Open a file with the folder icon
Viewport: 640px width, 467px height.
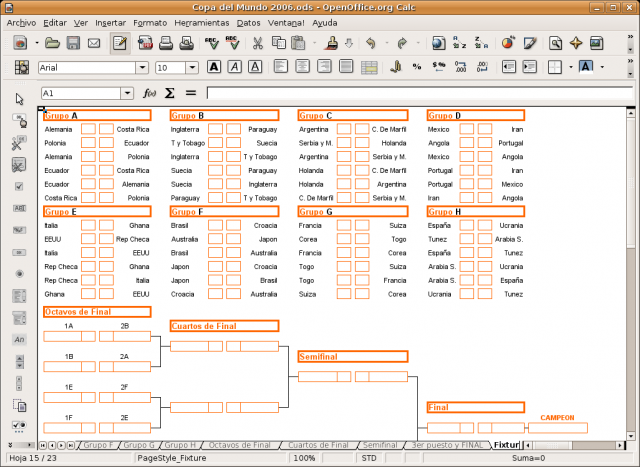pos(52,43)
